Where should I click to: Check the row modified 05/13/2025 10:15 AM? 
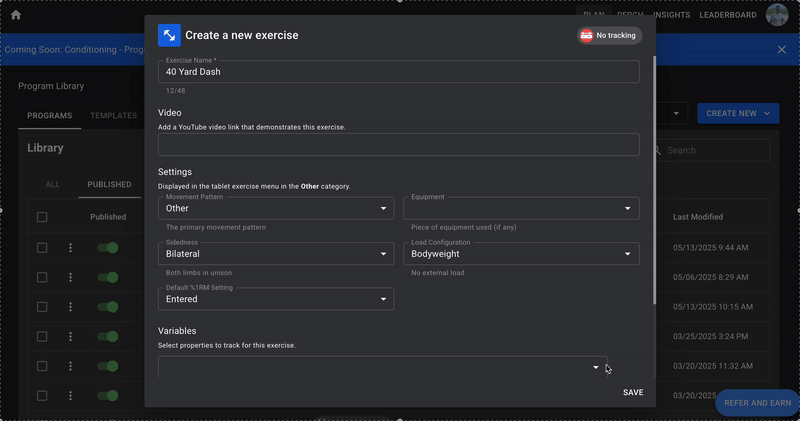click(x=42, y=307)
